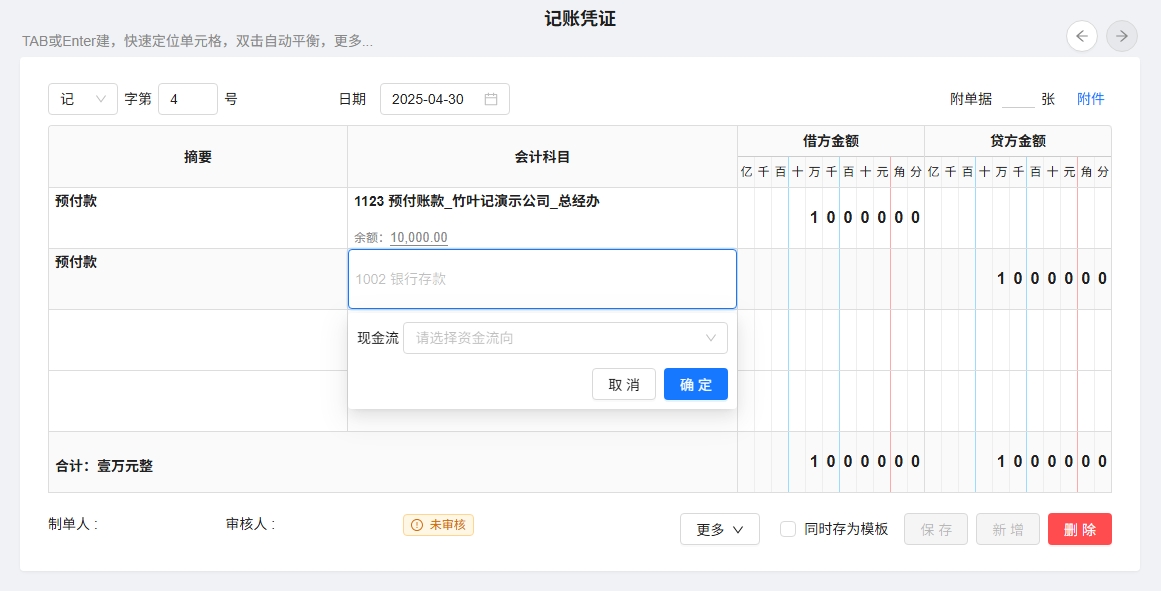This screenshot has height=591, width=1161.
Task: Click the first row 预付款 summary cell
Action: click(x=197, y=217)
